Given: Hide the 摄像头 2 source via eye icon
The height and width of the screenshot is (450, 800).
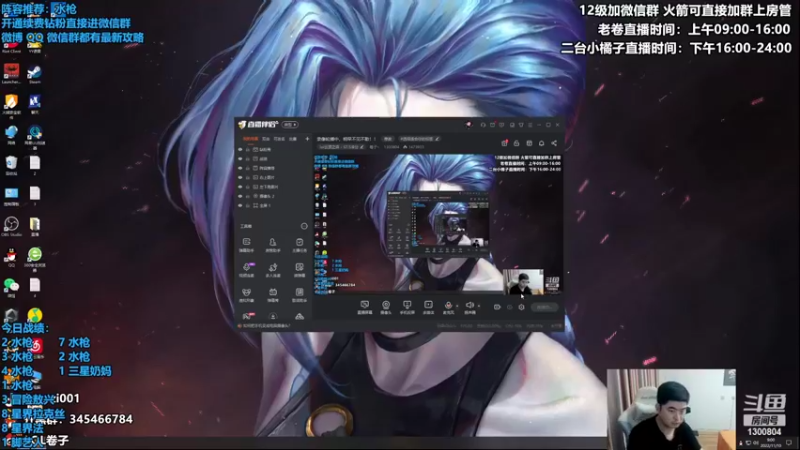Looking at the screenshot, I should [240, 196].
